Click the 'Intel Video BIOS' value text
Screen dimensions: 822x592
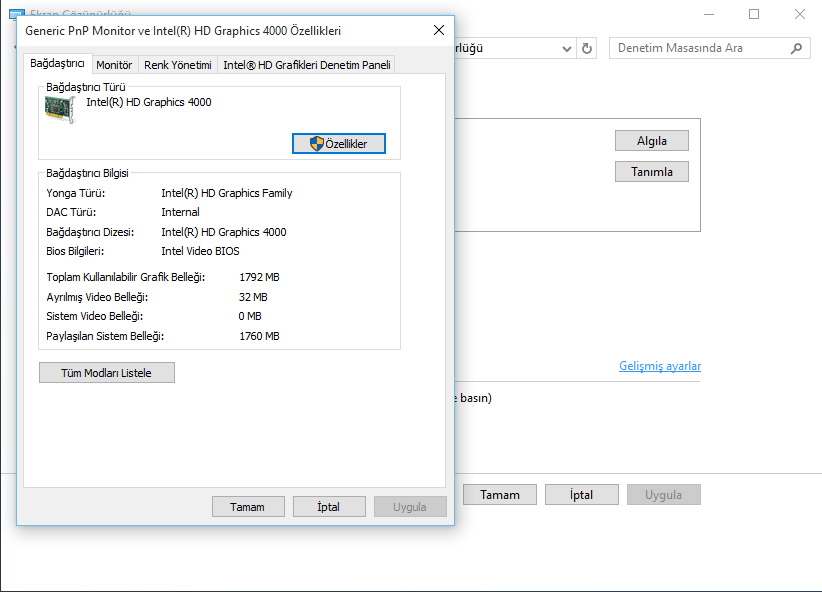[200, 251]
